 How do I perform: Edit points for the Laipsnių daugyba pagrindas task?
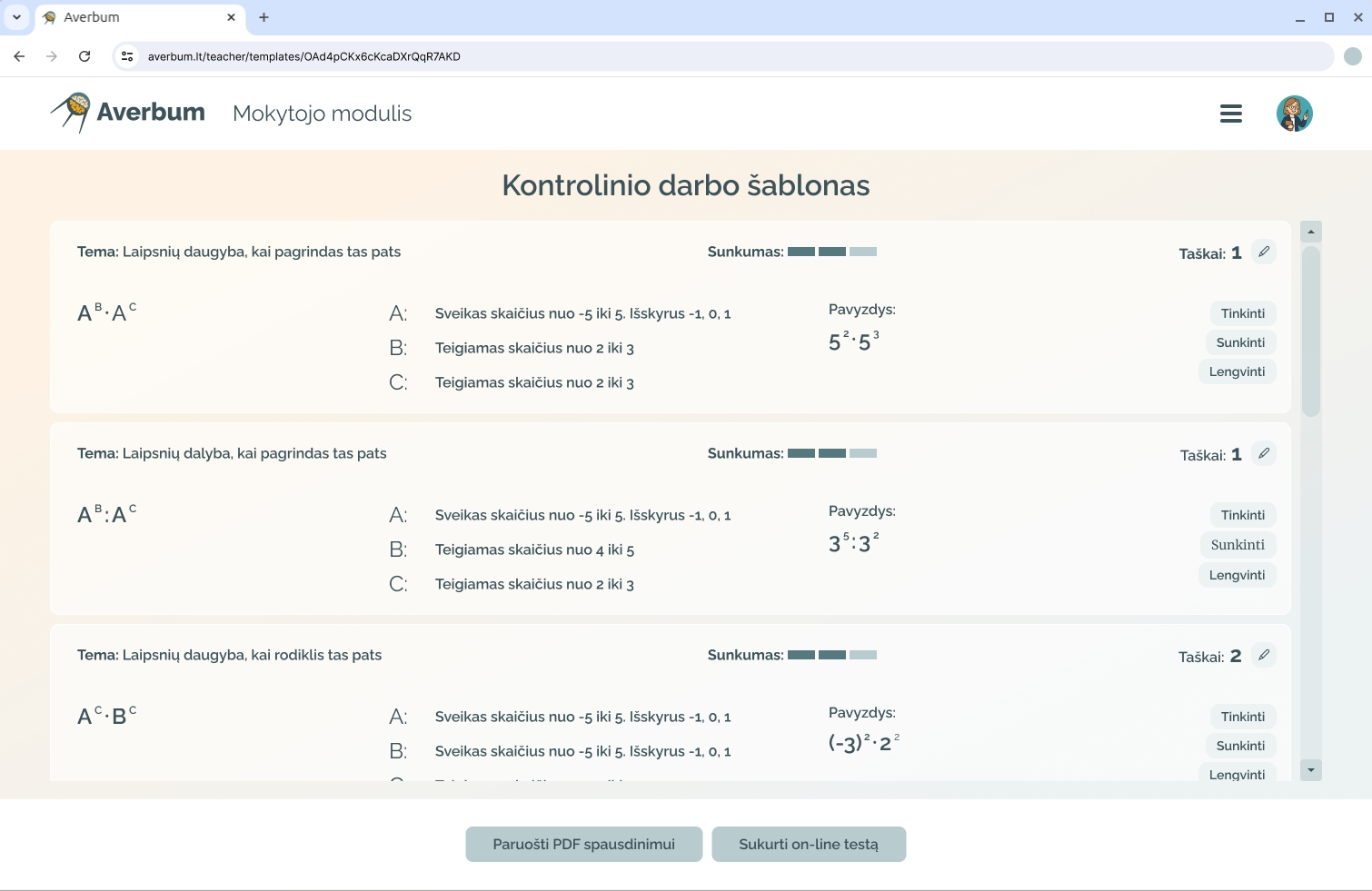tap(1263, 252)
